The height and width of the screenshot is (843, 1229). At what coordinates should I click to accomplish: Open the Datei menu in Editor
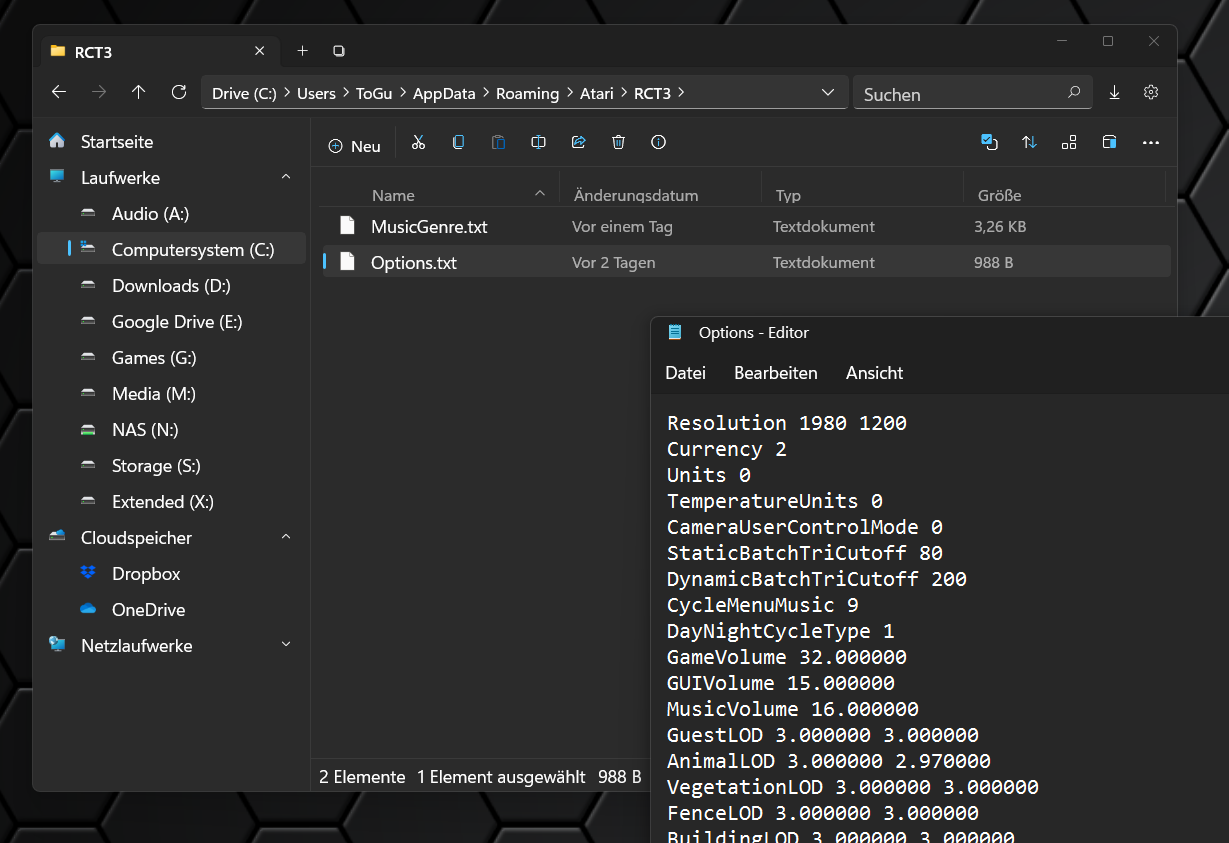[685, 373]
